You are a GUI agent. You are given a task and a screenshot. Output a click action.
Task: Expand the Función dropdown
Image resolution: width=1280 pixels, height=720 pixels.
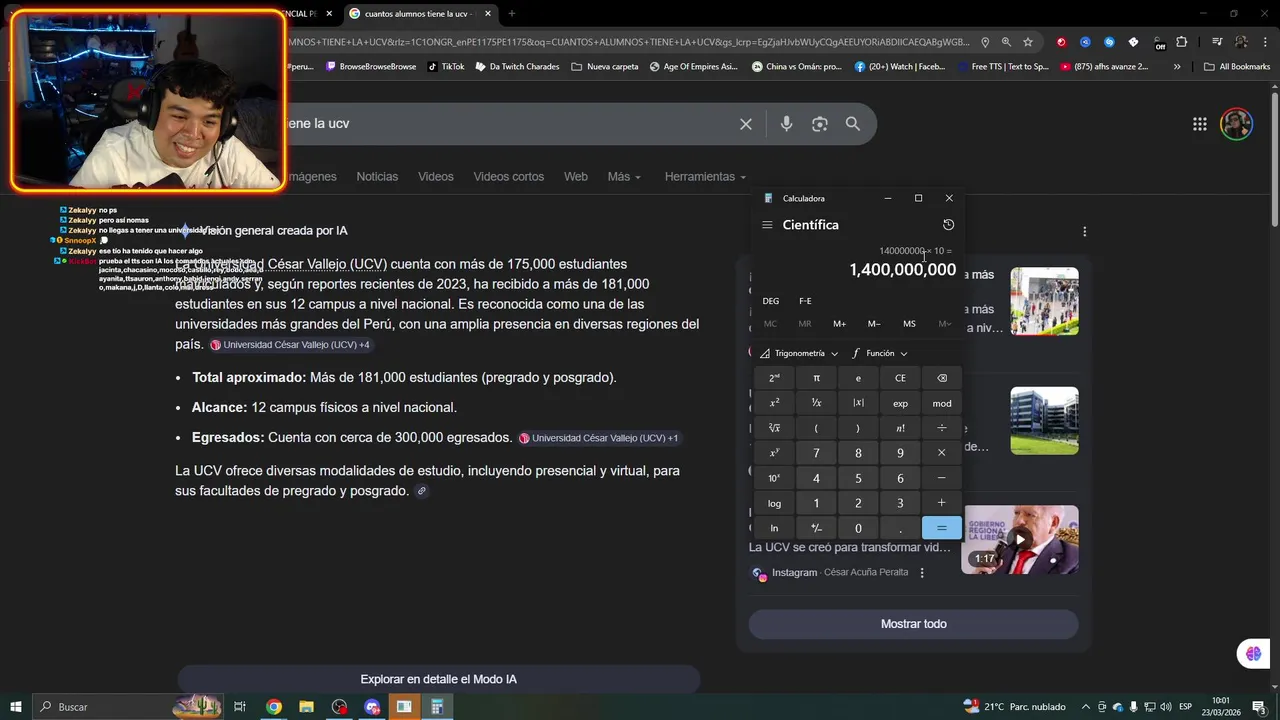click(x=880, y=353)
